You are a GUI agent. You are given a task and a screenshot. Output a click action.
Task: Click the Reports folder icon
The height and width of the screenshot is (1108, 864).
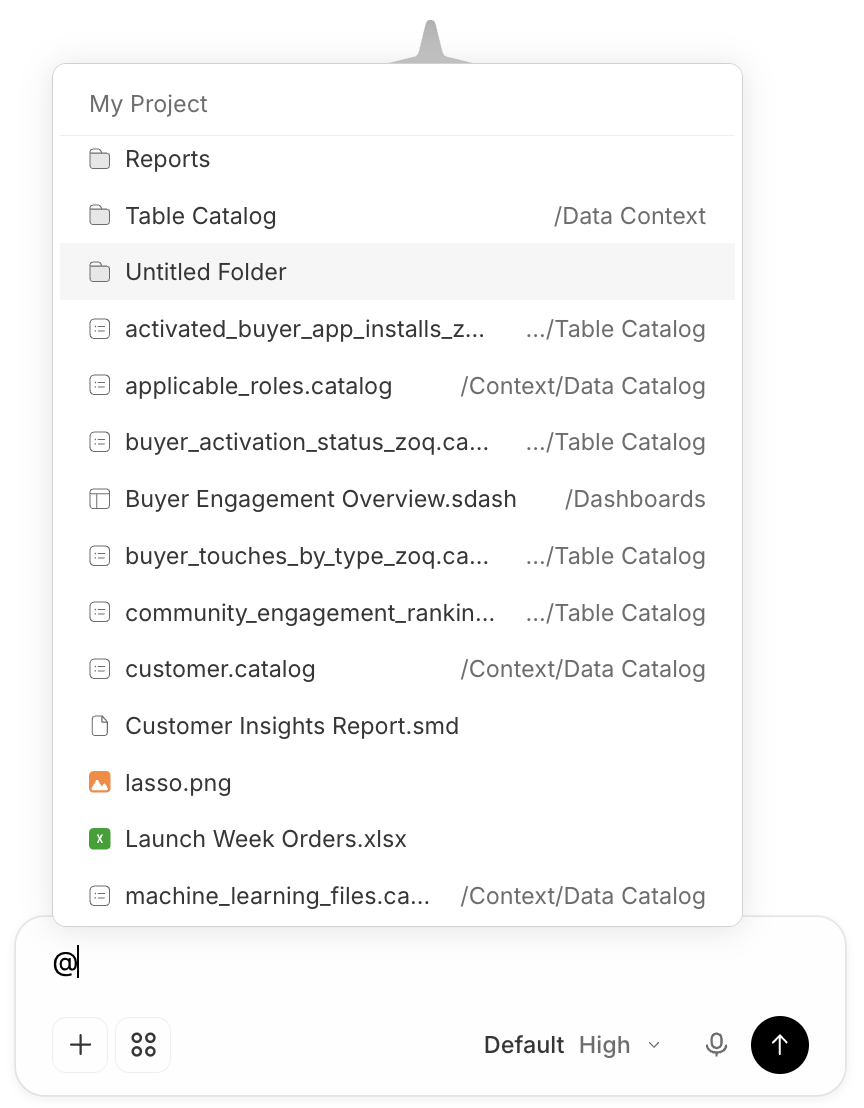pos(100,159)
